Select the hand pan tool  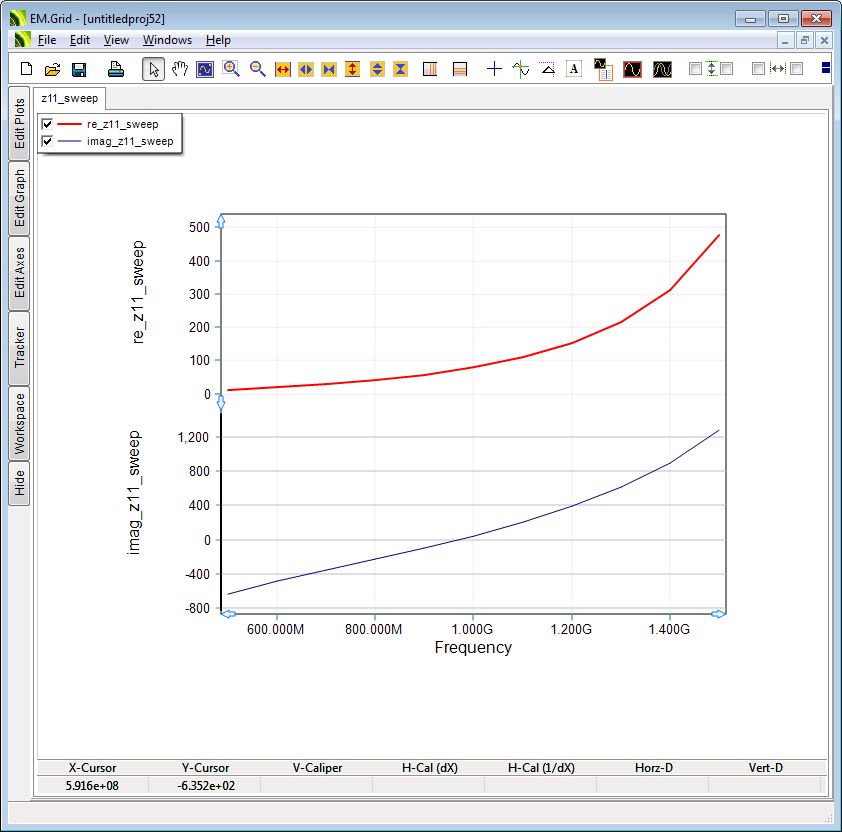tap(180, 69)
